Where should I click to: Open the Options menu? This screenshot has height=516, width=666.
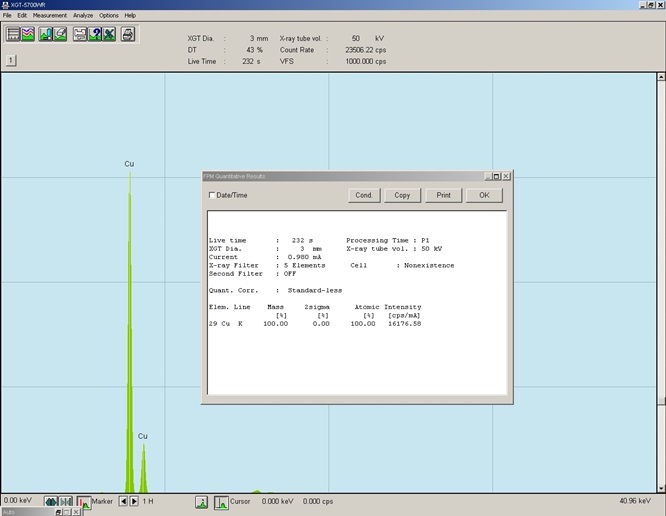(109, 15)
